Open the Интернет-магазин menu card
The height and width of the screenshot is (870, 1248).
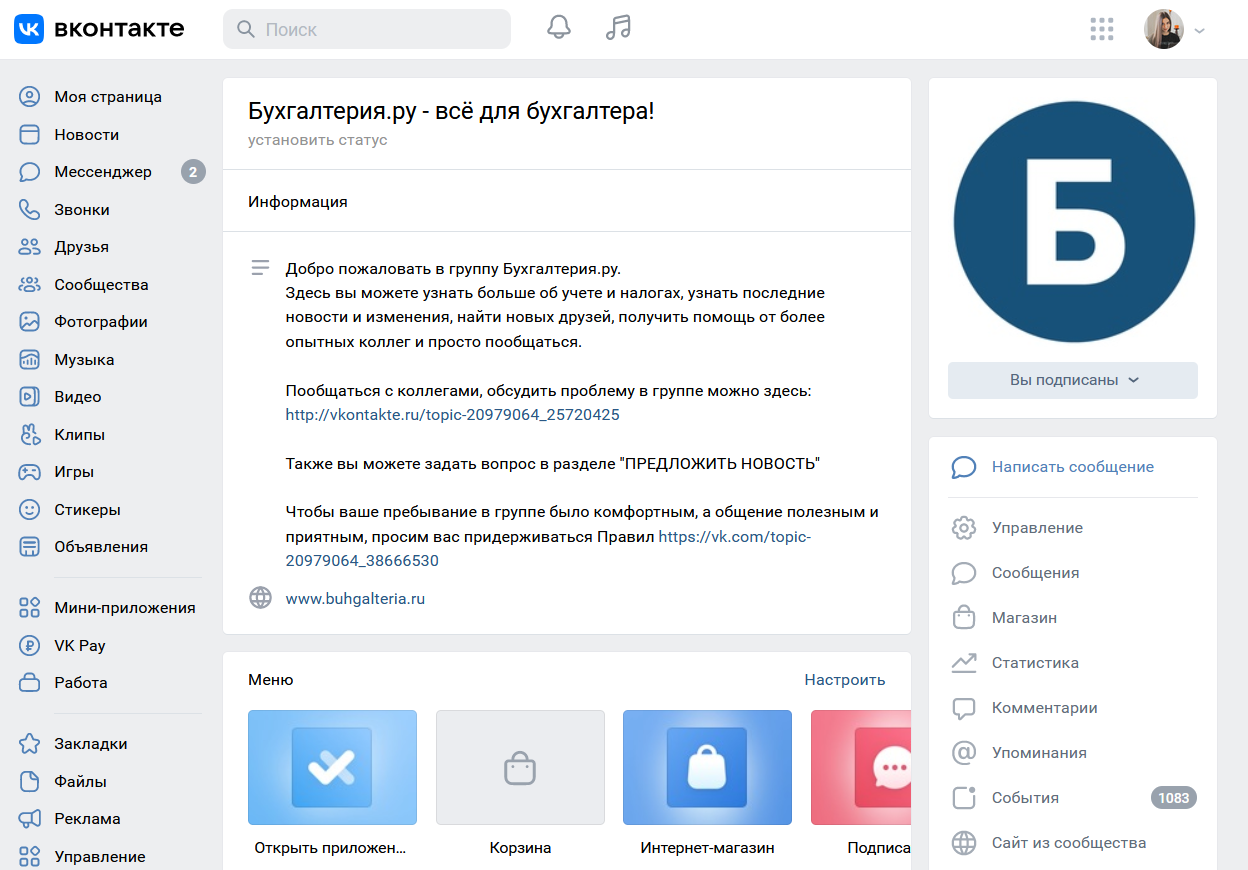click(707, 783)
